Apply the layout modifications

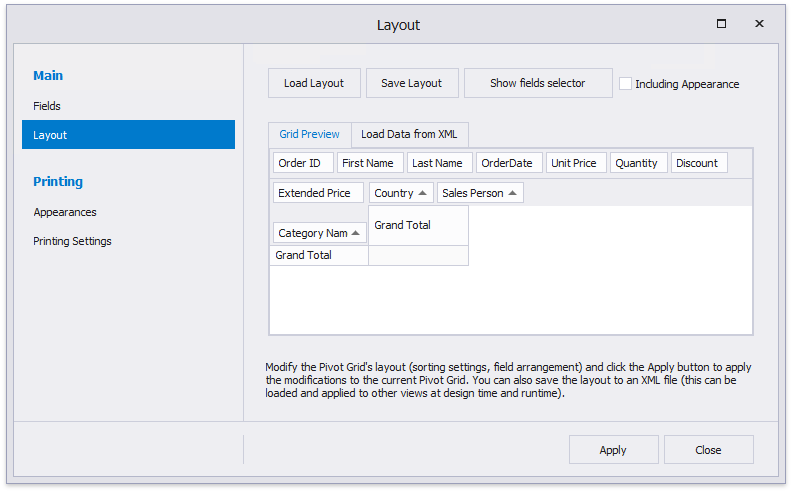point(613,450)
